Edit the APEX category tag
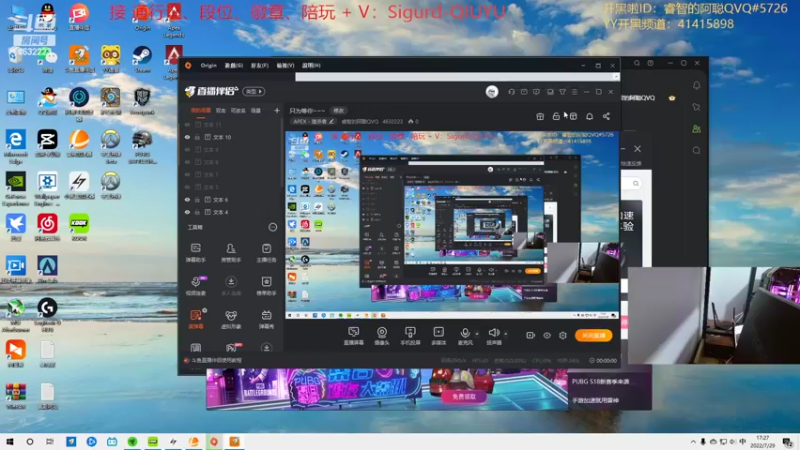The height and width of the screenshot is (450, 800). 313,121
